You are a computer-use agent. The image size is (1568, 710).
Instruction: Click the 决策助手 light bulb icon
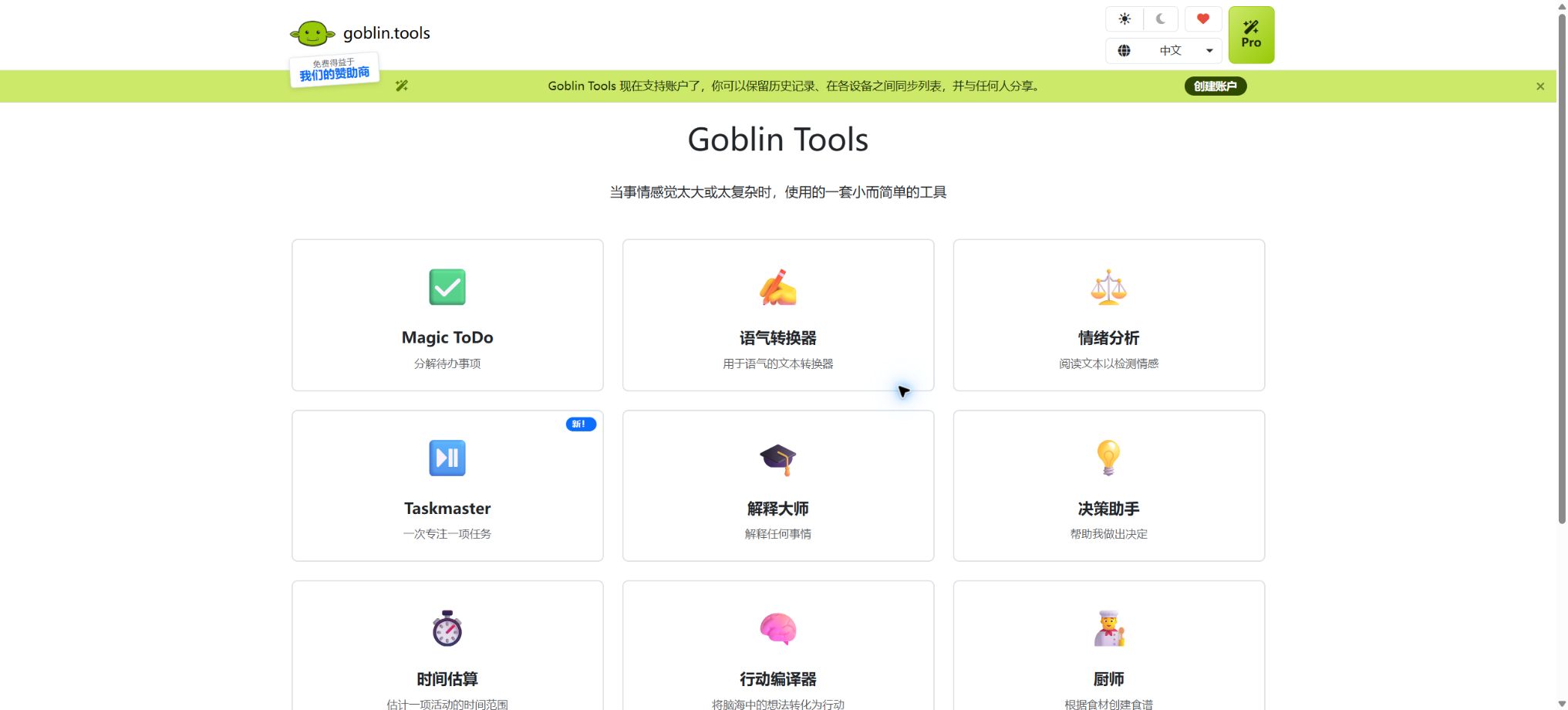pyautogui.click(x=1108, y=458)
